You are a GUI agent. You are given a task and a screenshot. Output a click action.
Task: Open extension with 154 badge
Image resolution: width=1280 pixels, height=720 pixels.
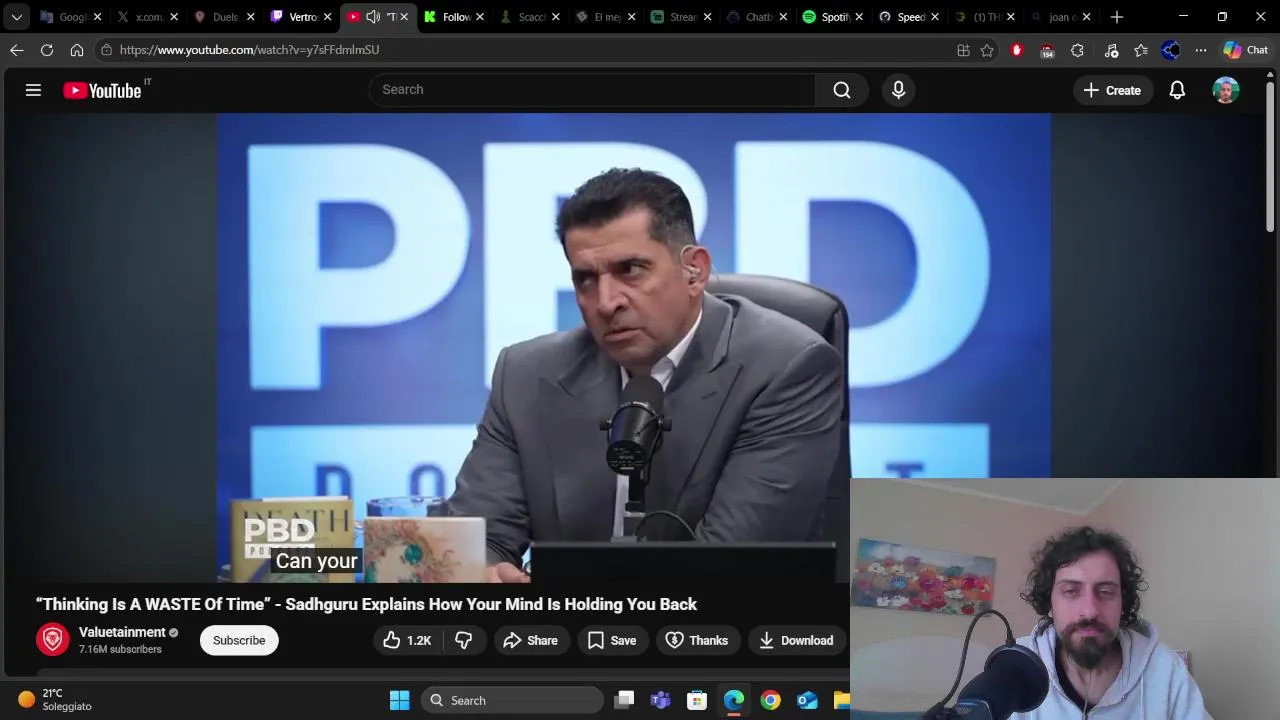coord(1047,50)
